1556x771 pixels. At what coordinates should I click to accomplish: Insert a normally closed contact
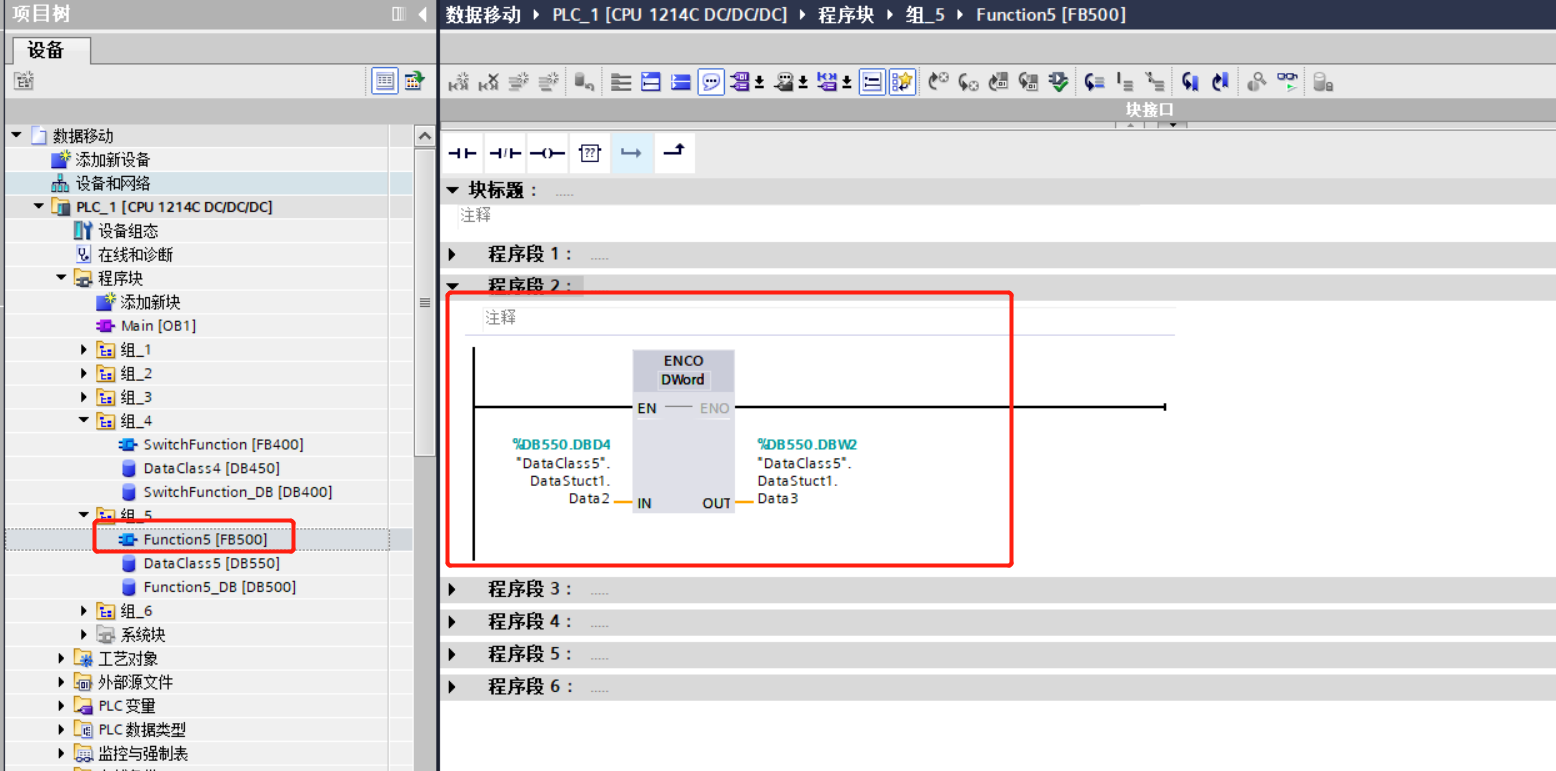pos(505,153)
